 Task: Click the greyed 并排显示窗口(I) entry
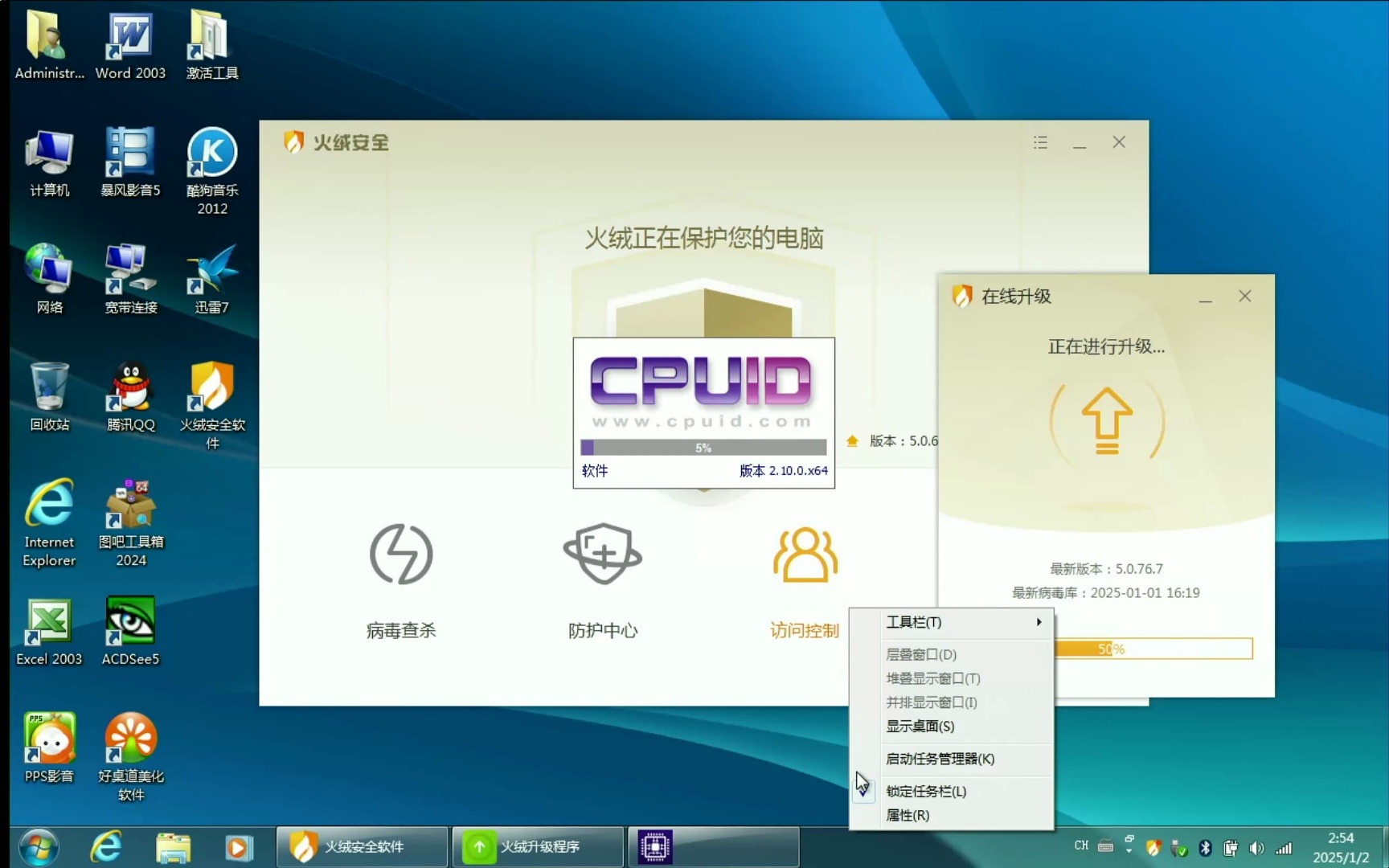pyautogui.click(x=952, y=702)
